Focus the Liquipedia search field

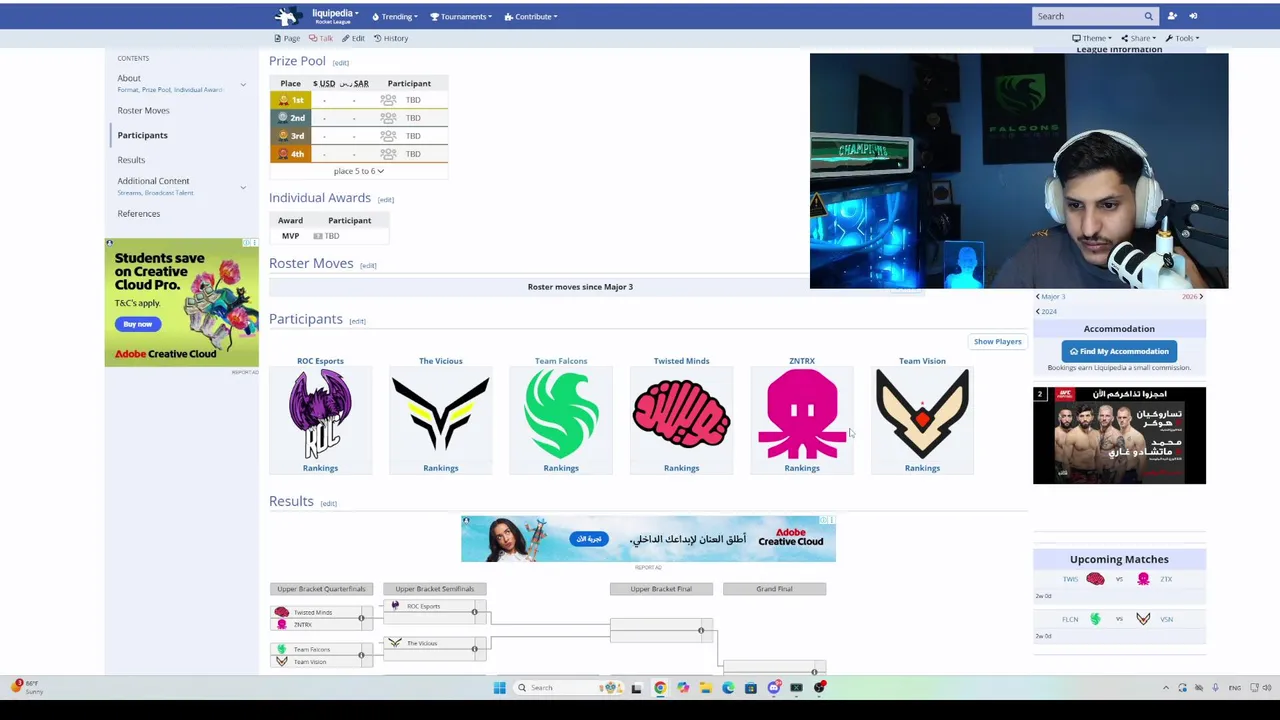pos(1087,16)
